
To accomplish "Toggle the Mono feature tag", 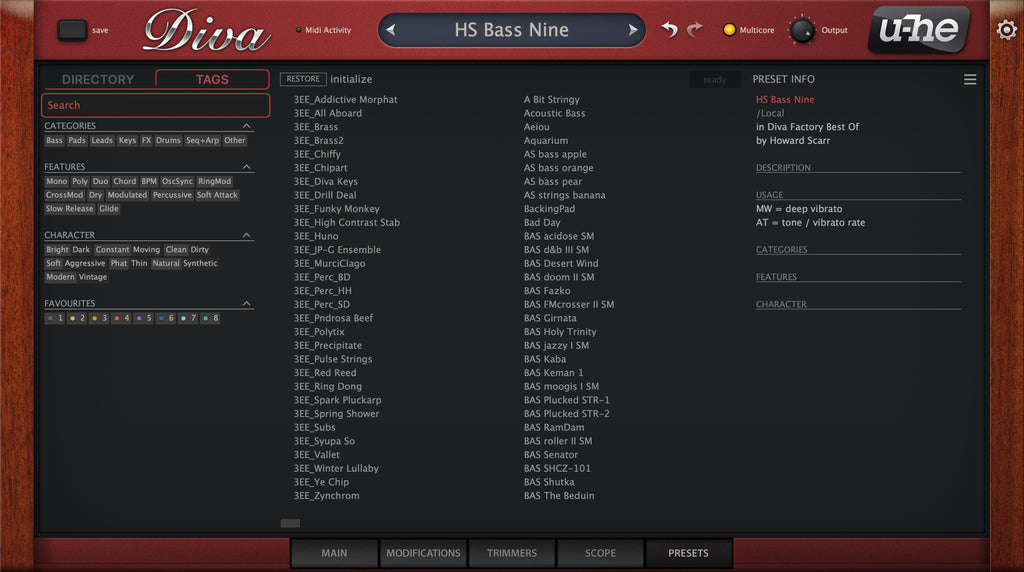I will coord(56,182).
